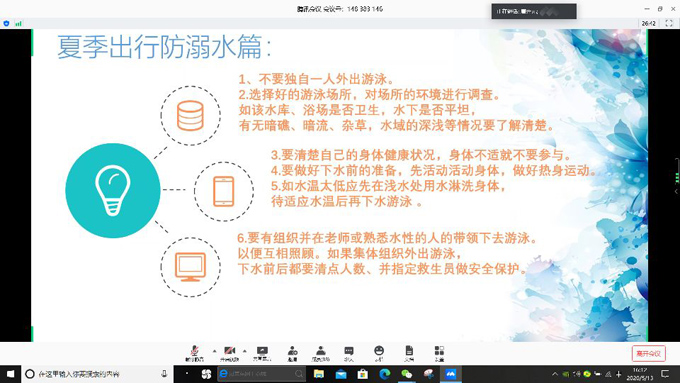Open WeChat from the Windows taskbar
The height and width of the screenshot is (383, 680).
(406, 374)
